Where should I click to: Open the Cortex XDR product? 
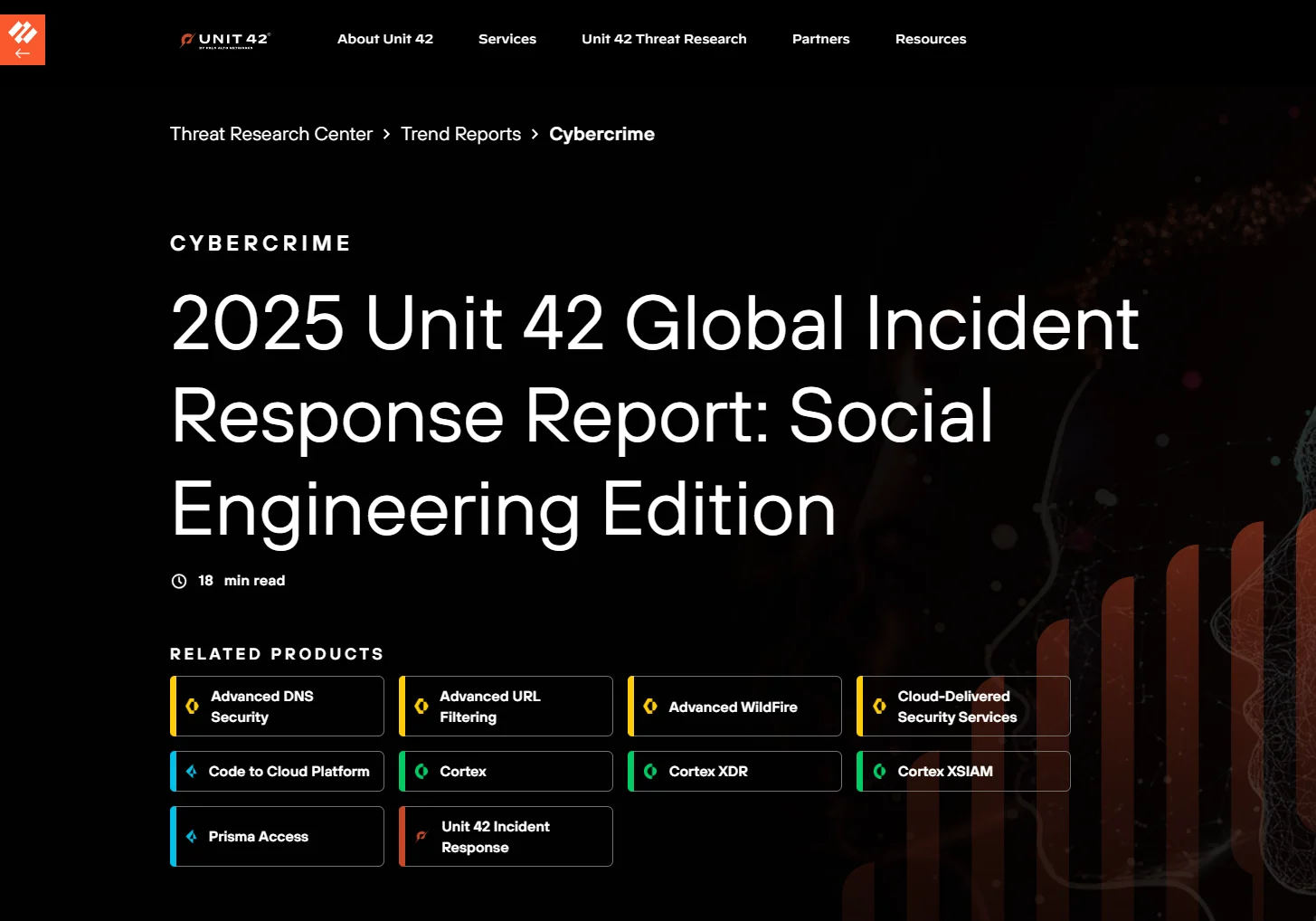pyautogui.click(x=734, y=772)
